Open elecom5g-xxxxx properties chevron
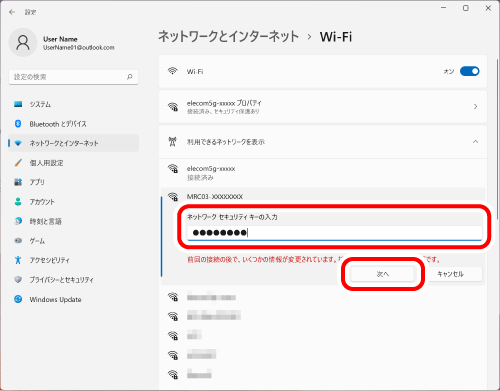 coord(475,107)
